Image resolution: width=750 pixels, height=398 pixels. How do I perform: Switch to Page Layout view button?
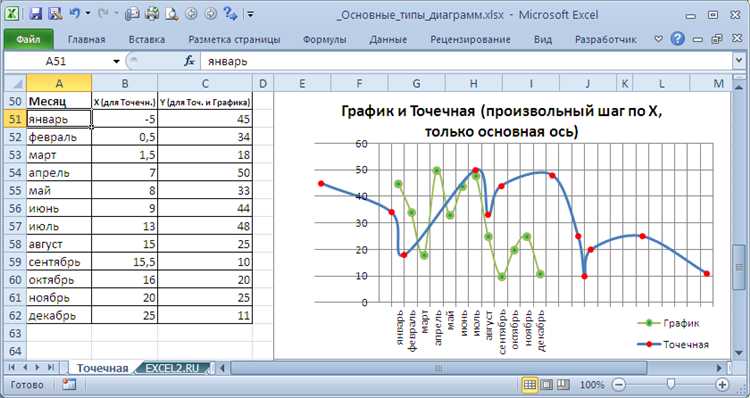point(547,385)
